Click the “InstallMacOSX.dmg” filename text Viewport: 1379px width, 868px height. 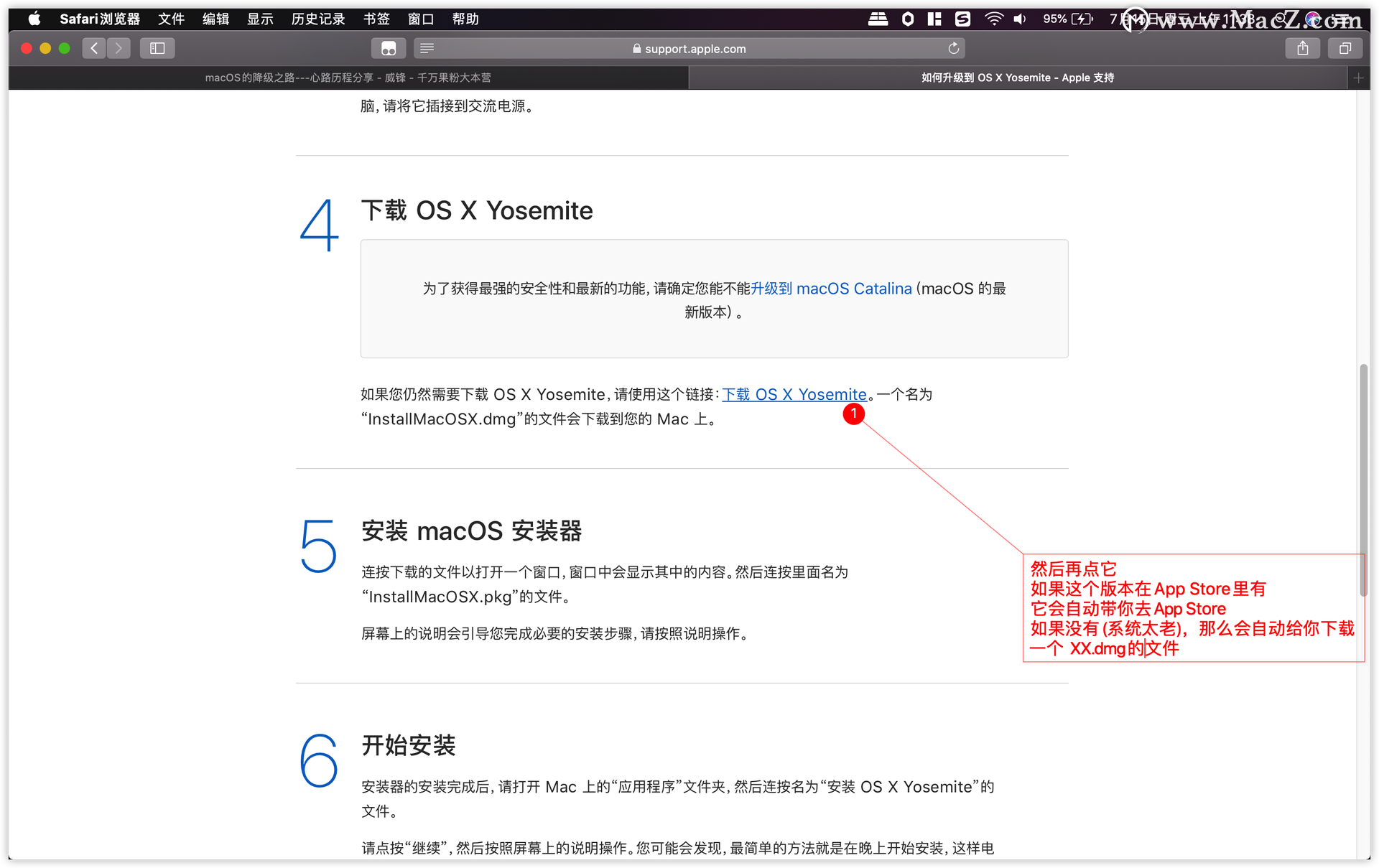click(442, 419)
